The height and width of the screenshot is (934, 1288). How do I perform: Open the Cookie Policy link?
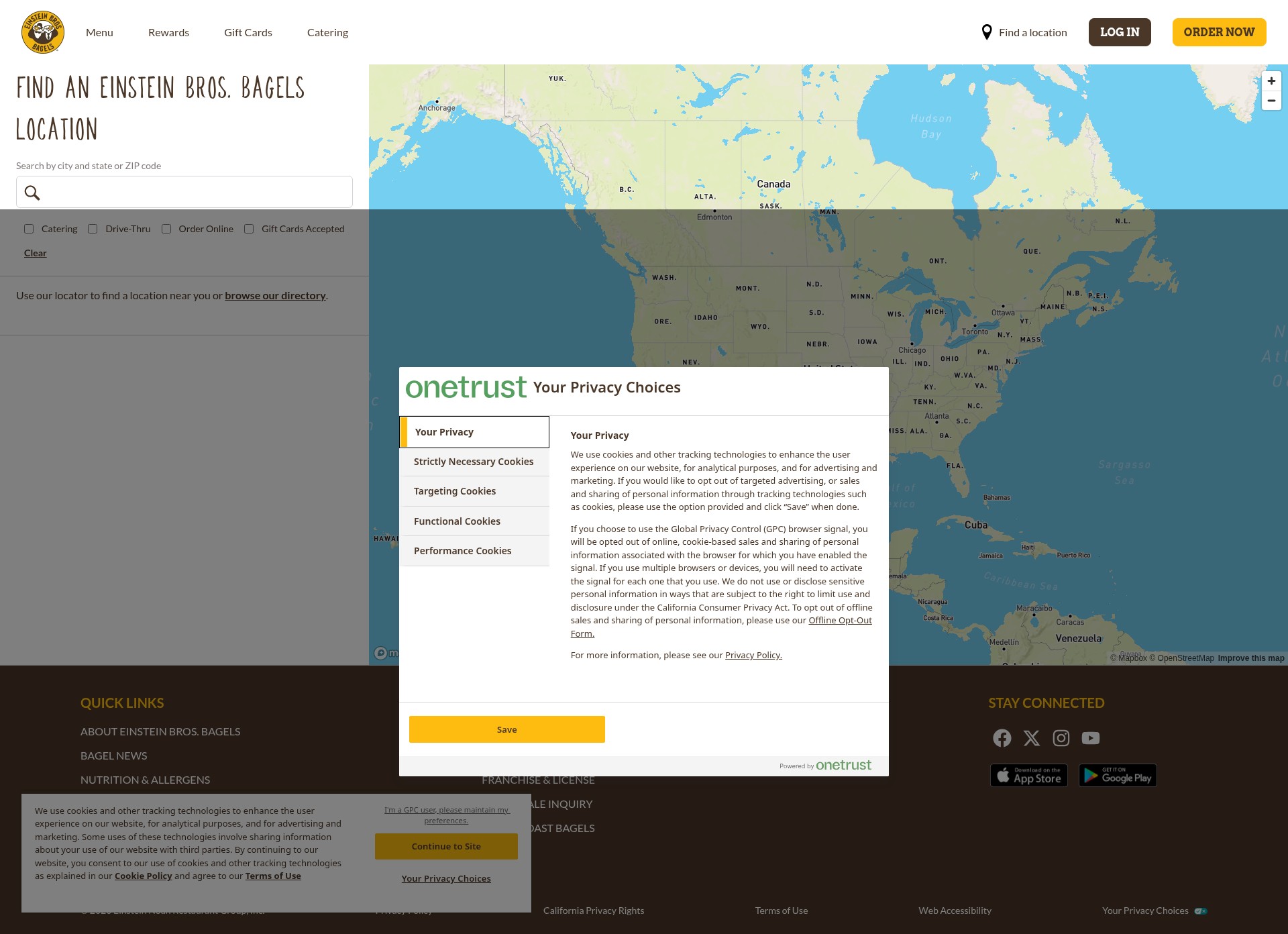144,876
